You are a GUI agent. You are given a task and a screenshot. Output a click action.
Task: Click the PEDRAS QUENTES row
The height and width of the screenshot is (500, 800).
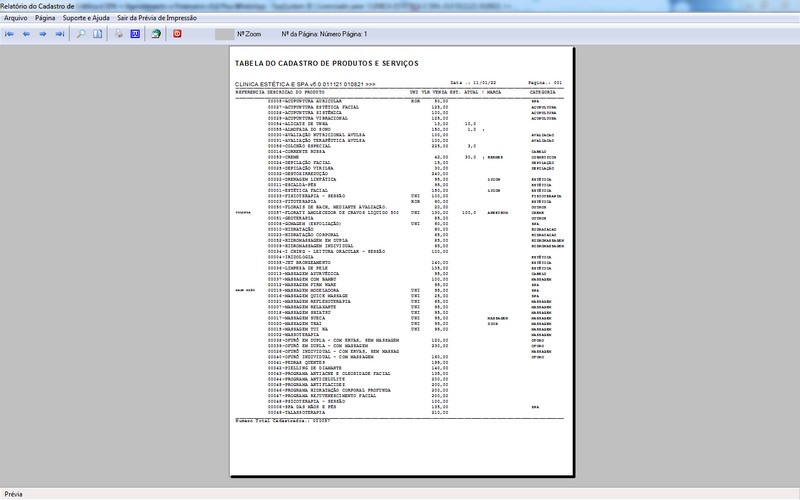[399, 363]
